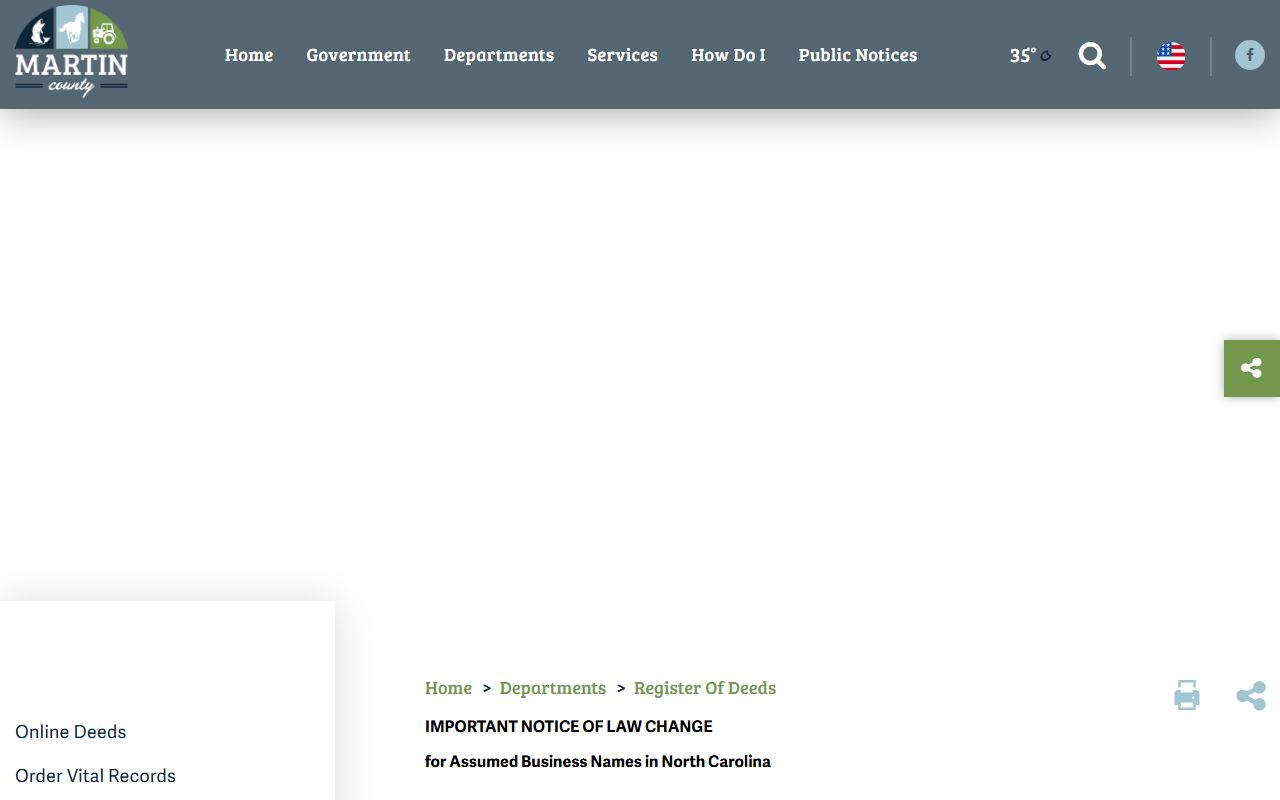
Task: Print the page with printer icon
Action: (x=1187, y=695)
